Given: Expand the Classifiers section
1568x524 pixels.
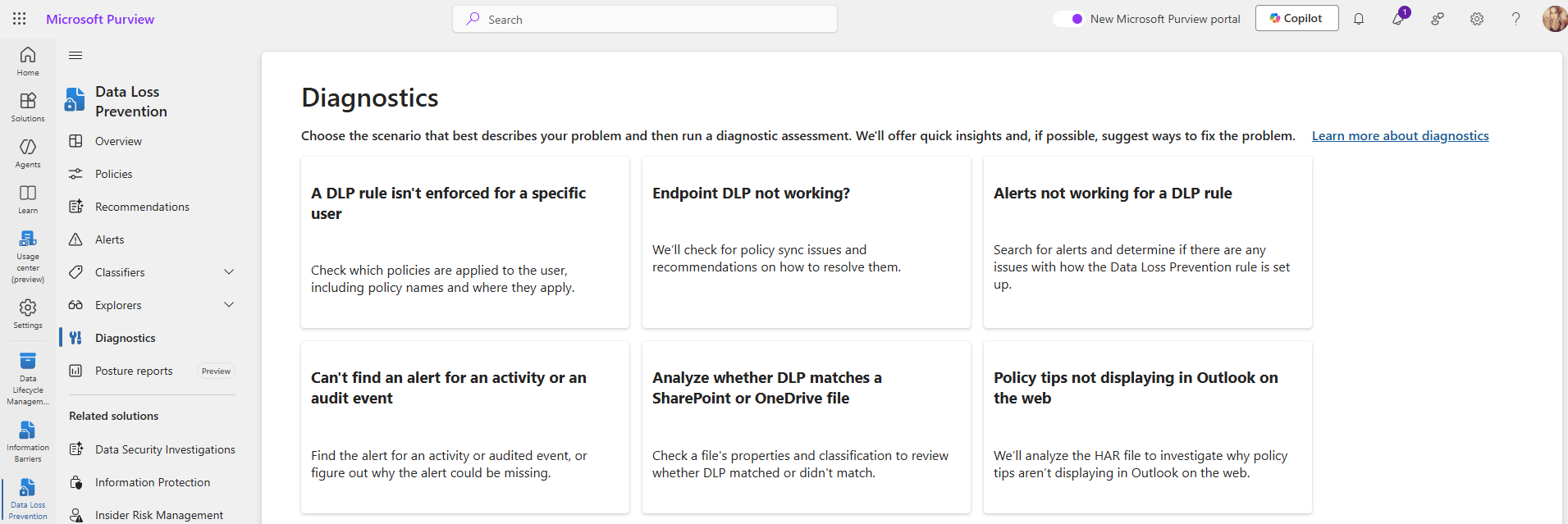Looking at the screenshot, I should pos(229,272).
